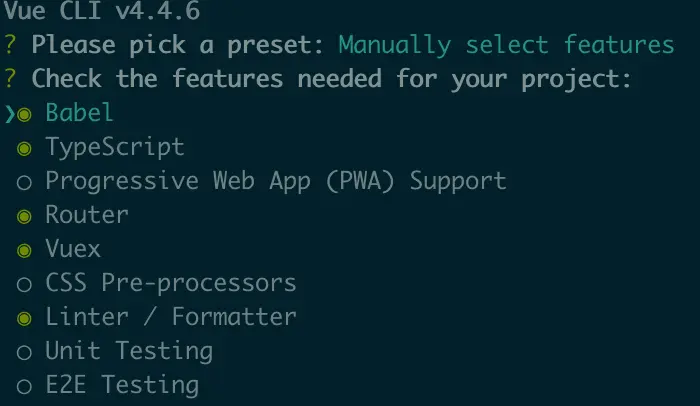Select the "Progressive Web App (PWA) Support" text

(x=276, y=181)
